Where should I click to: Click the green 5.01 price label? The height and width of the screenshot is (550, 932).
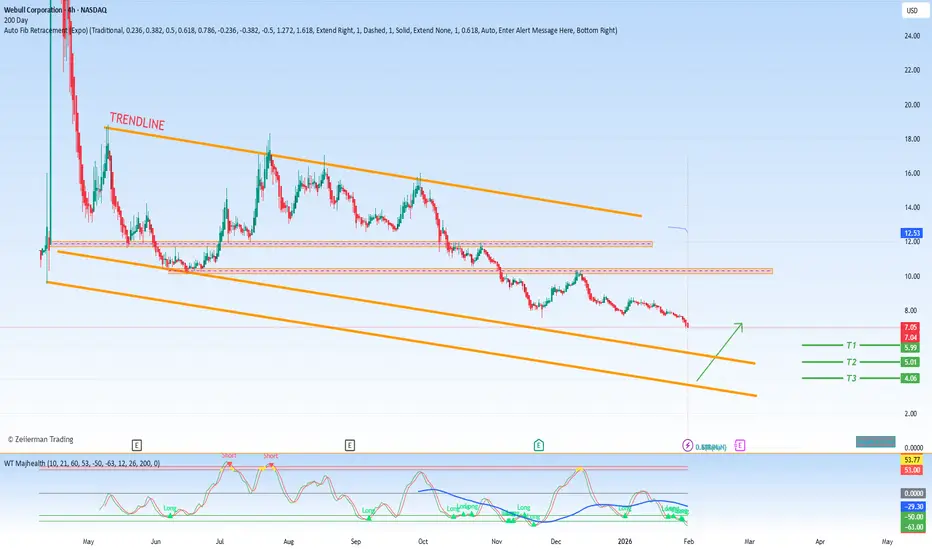(x=911, y=362)
